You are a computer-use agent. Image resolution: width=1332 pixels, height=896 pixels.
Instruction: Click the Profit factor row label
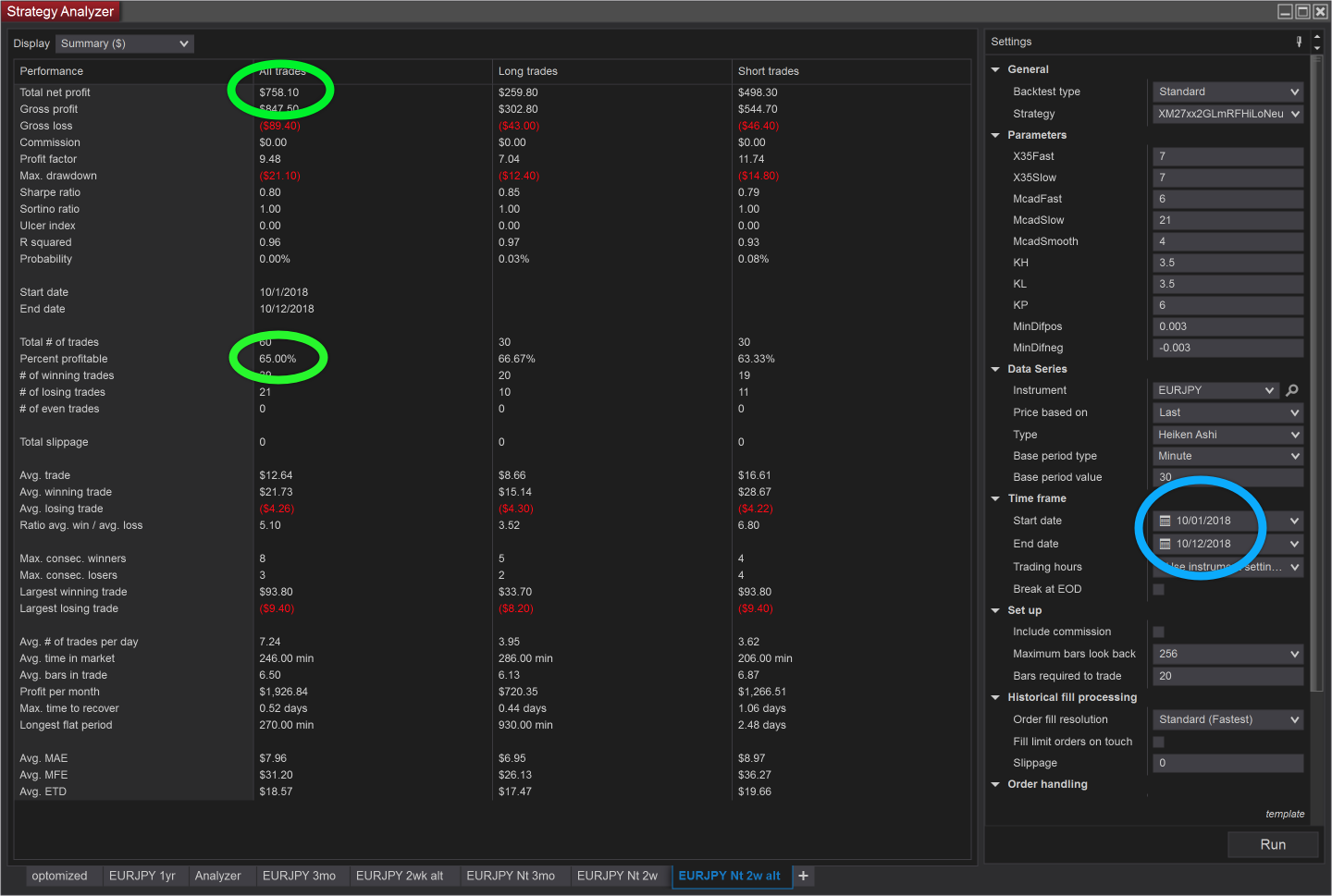pos(49,159)
